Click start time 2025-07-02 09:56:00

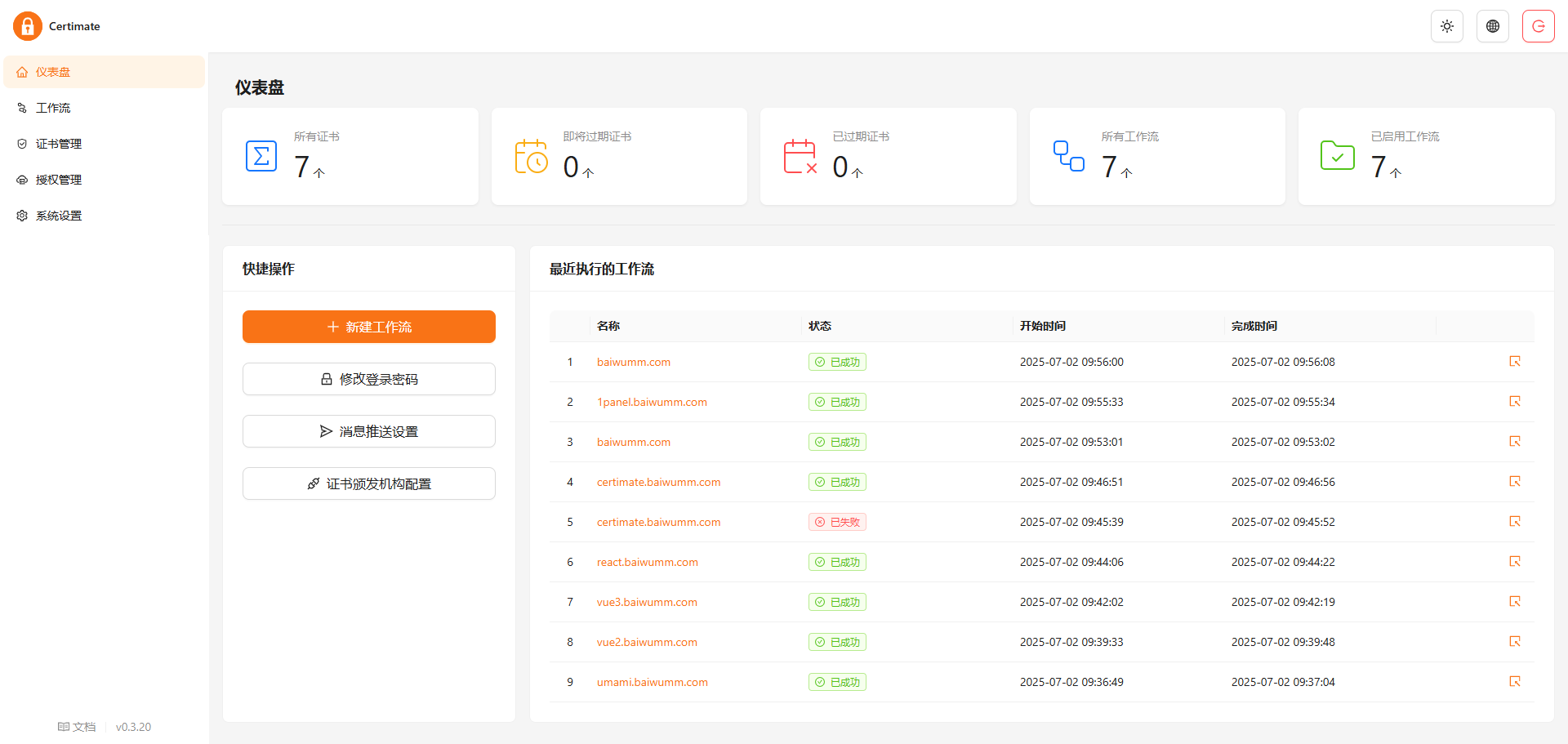[1071, 362]
